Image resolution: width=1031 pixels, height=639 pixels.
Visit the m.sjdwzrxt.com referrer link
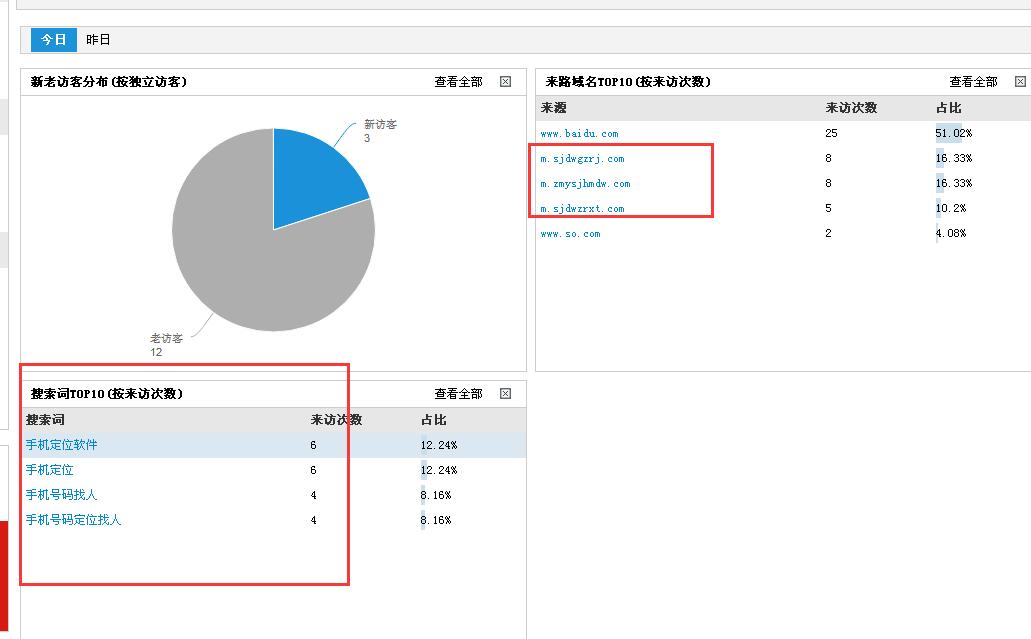582,209
